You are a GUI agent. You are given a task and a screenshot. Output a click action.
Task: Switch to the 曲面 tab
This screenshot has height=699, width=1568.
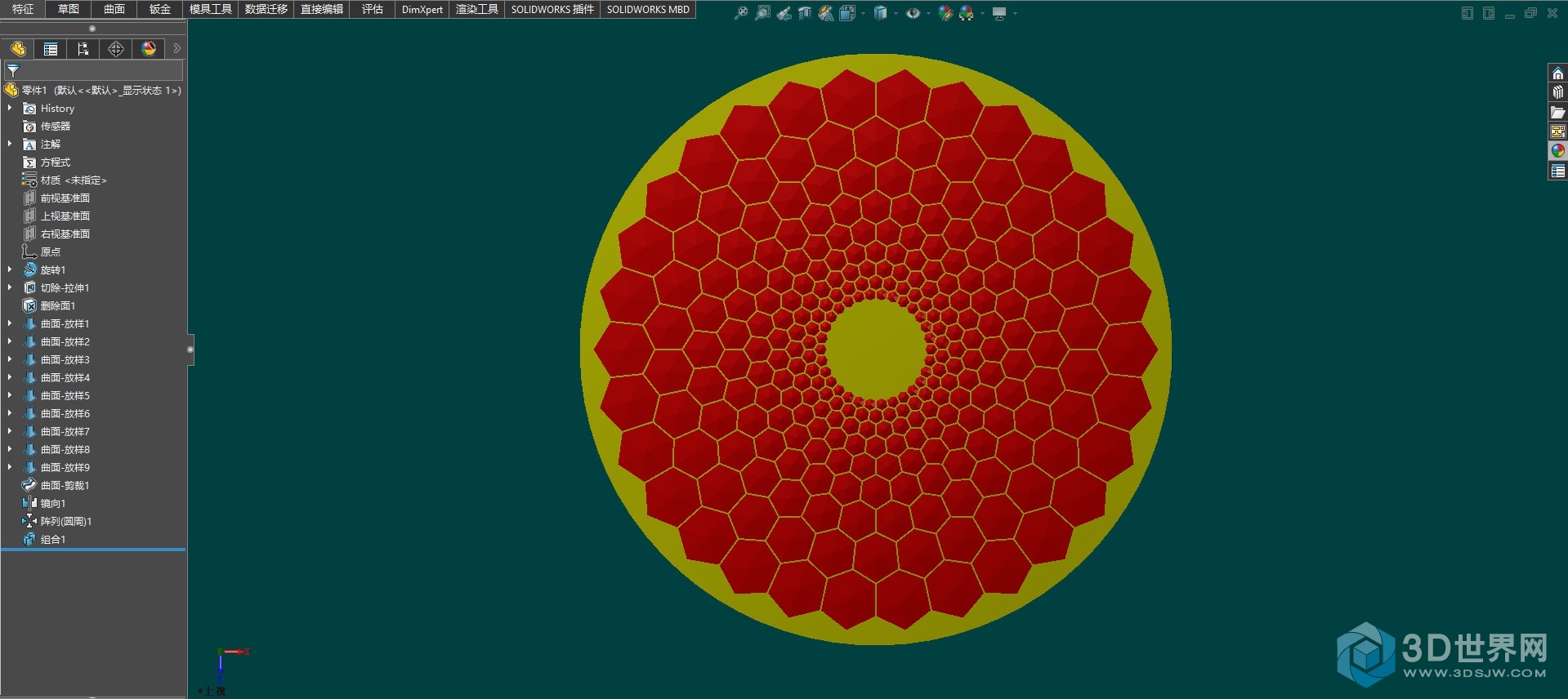pyautogui.click(x=114, y=9)
